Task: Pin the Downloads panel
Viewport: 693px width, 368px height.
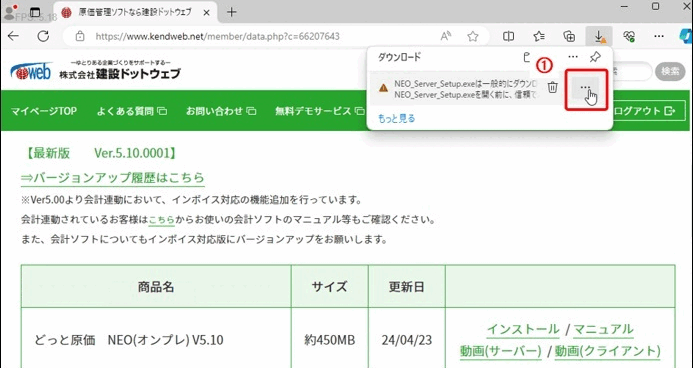Action: (595, 57)
